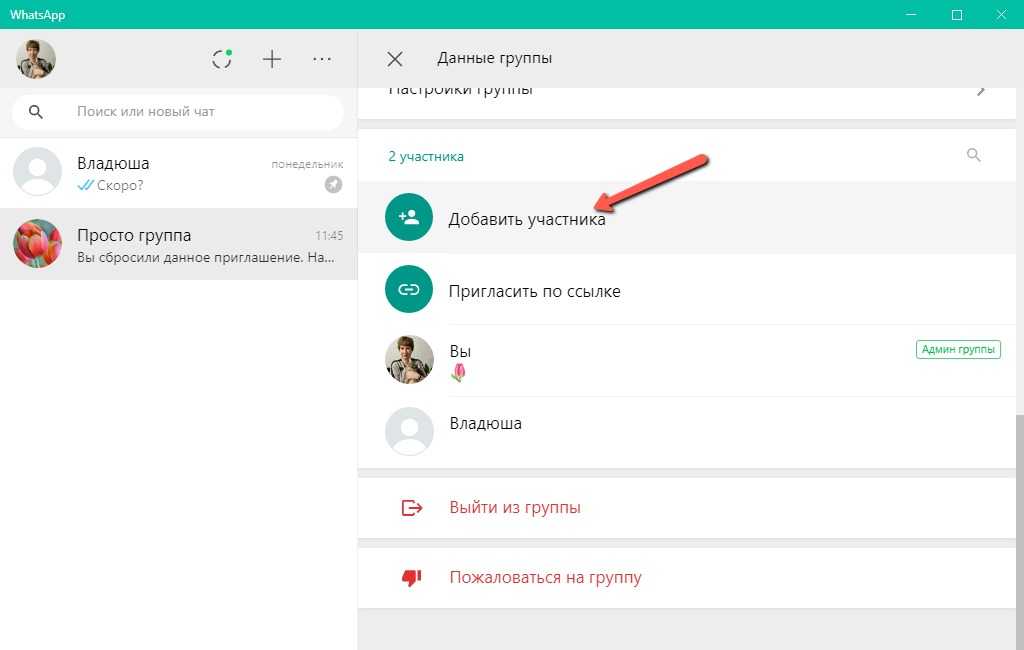Select the Просто группа chat
1024x650 pixels.
[178, 244]
